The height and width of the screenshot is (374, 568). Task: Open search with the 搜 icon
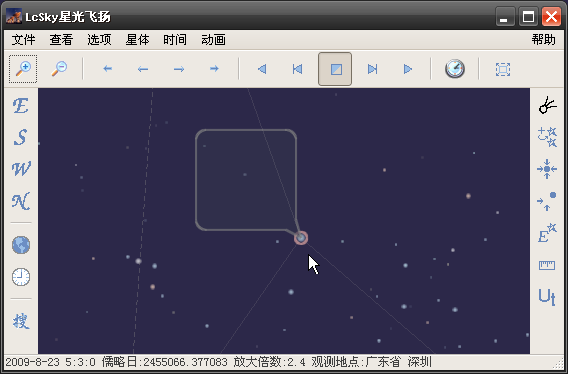(x=21, y=321)
